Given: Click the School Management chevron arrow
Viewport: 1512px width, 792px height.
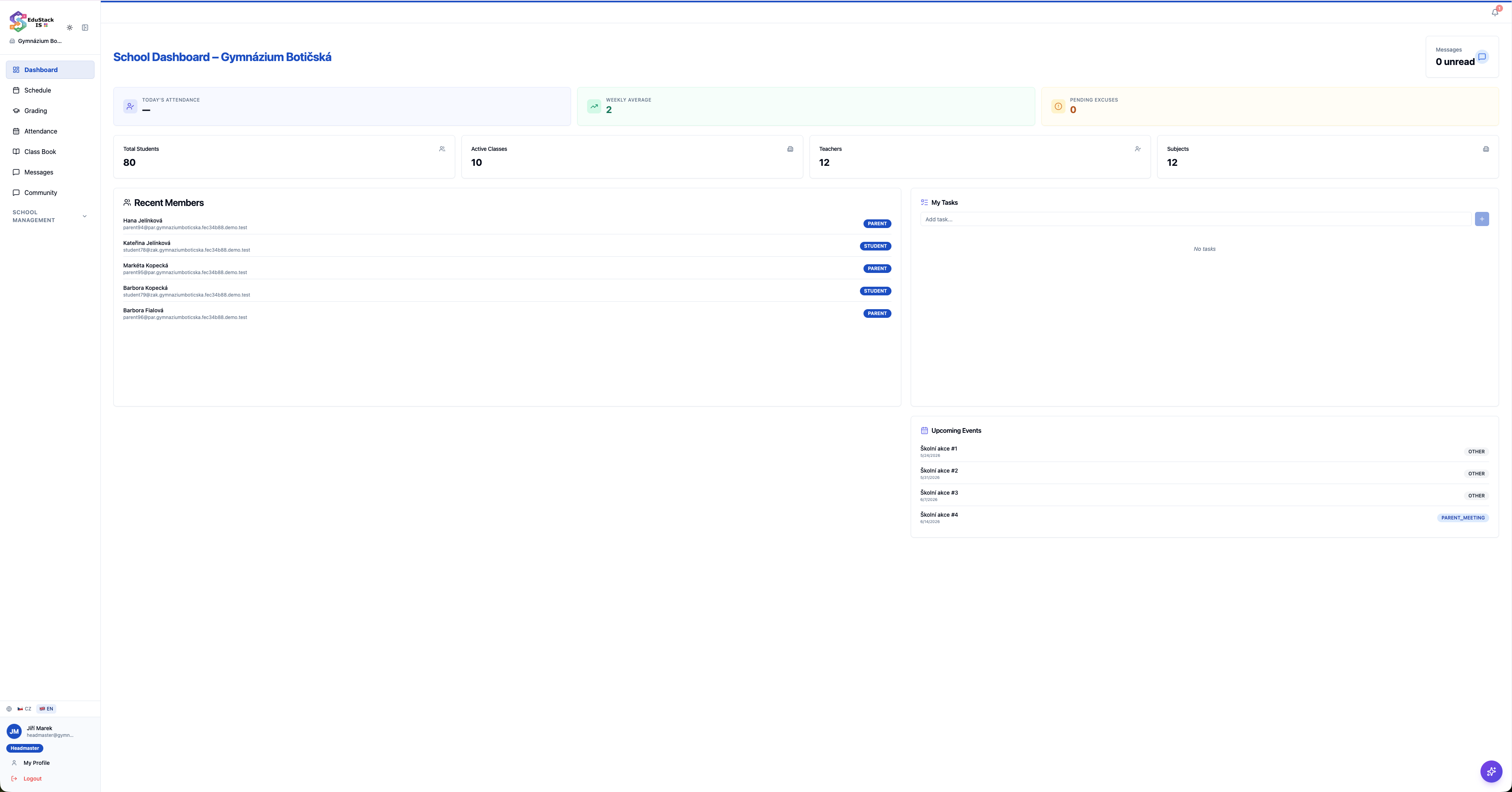Looking at the screenshot, I should click(85, 216).
